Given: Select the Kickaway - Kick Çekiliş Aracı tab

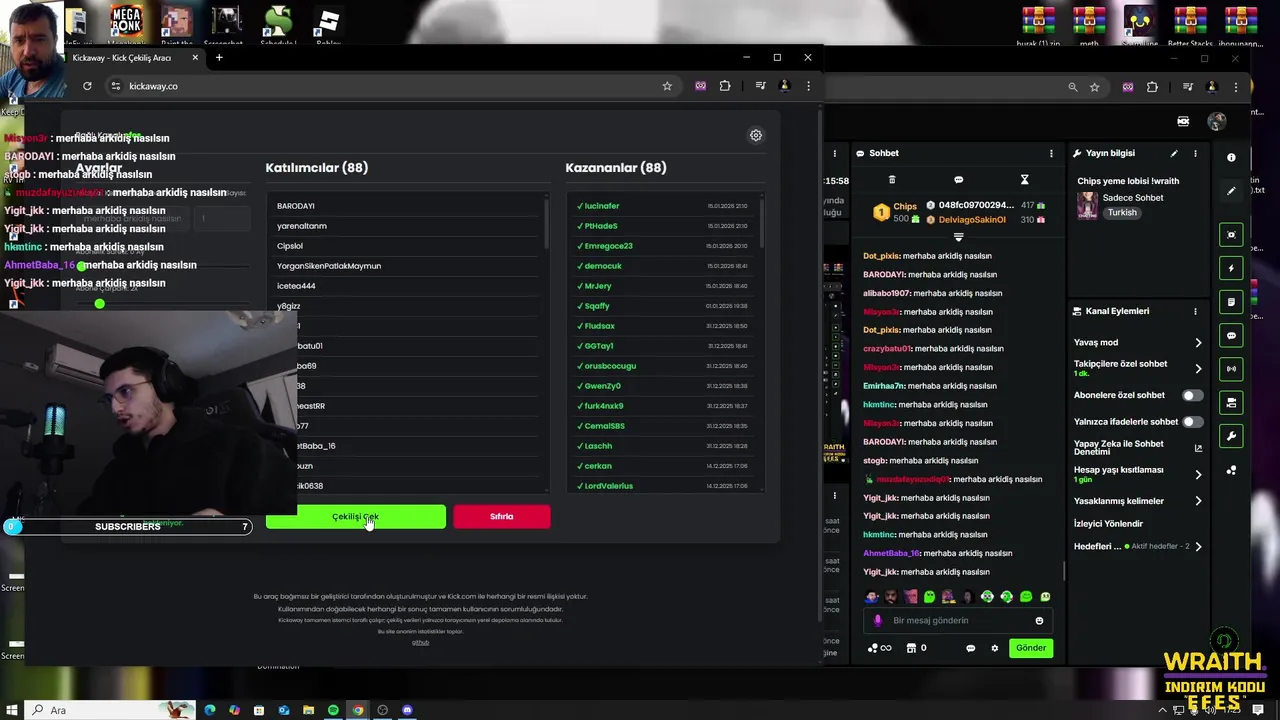Looking at the screenshot, I should tap(135, 58).
